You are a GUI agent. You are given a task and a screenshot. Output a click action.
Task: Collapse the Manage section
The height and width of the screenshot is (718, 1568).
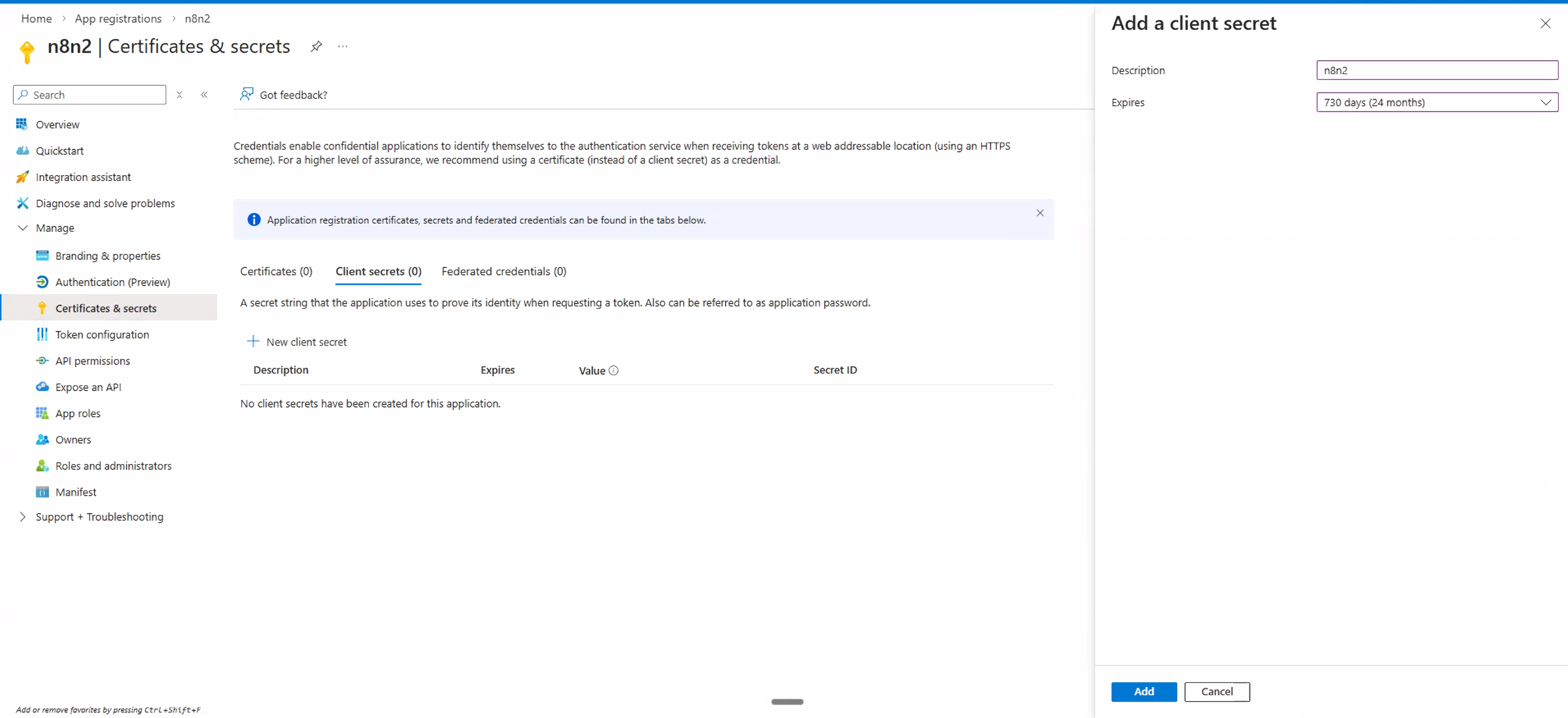pos(23,228)
